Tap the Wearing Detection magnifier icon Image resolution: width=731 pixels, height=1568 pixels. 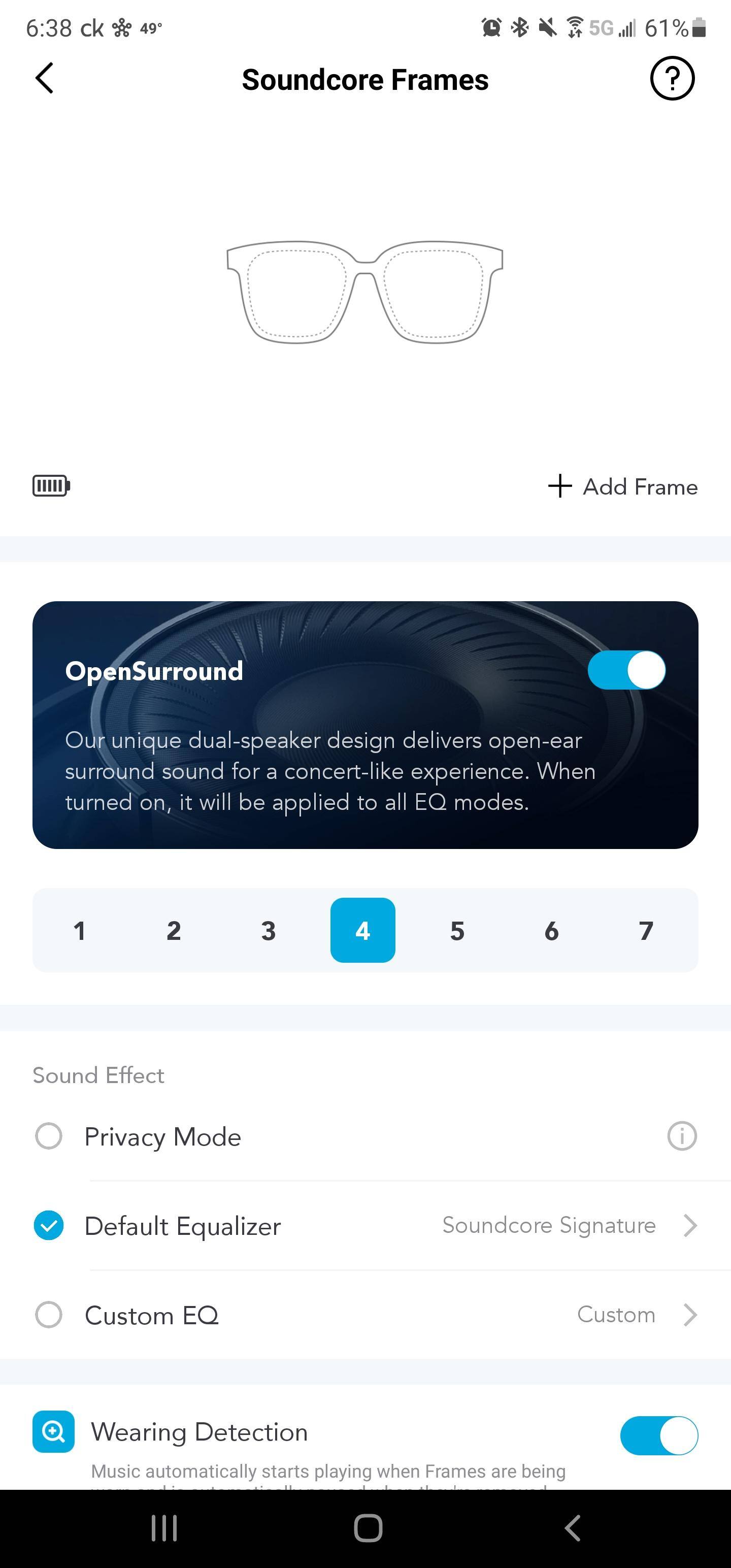54,1431
